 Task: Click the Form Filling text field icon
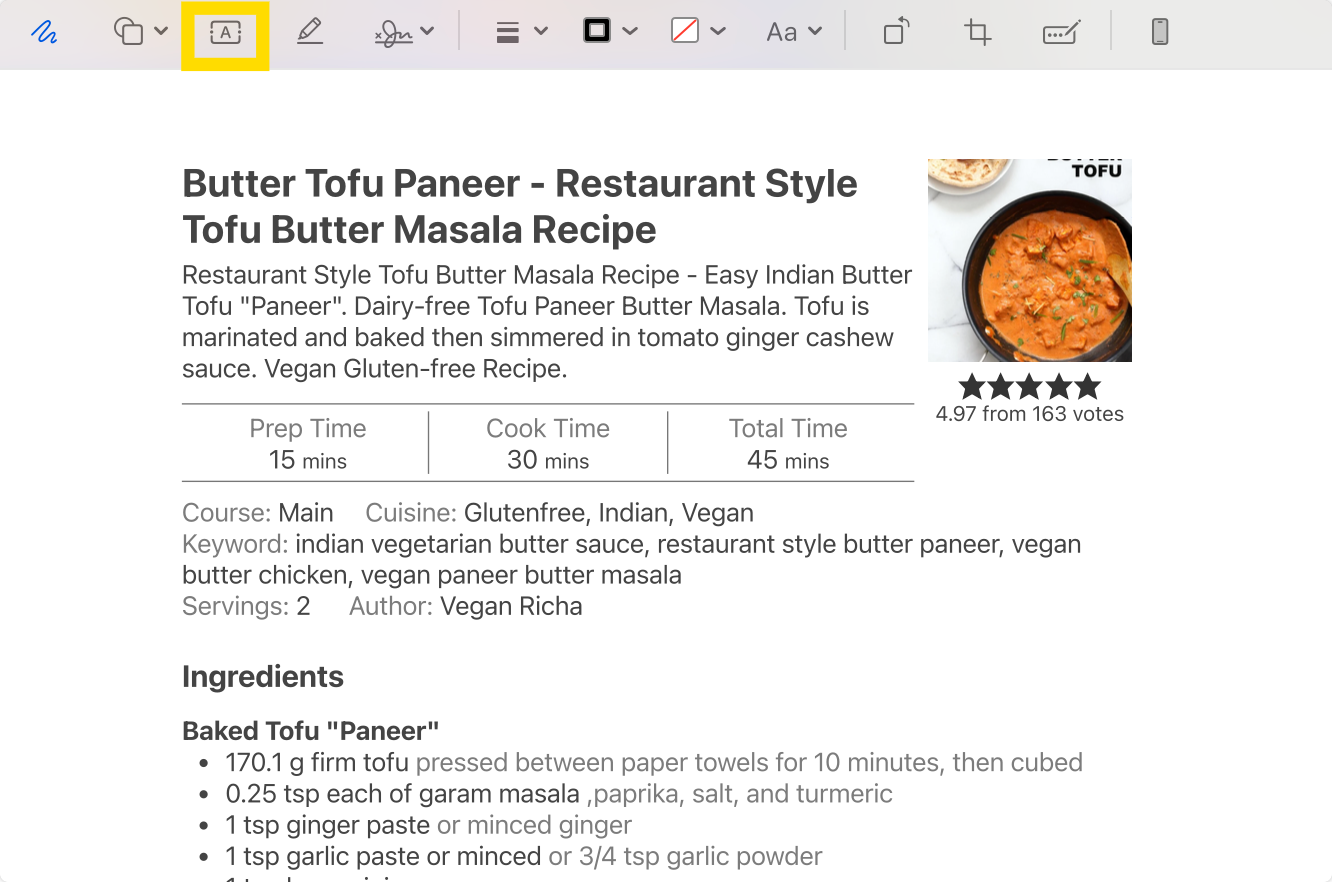1060,33
